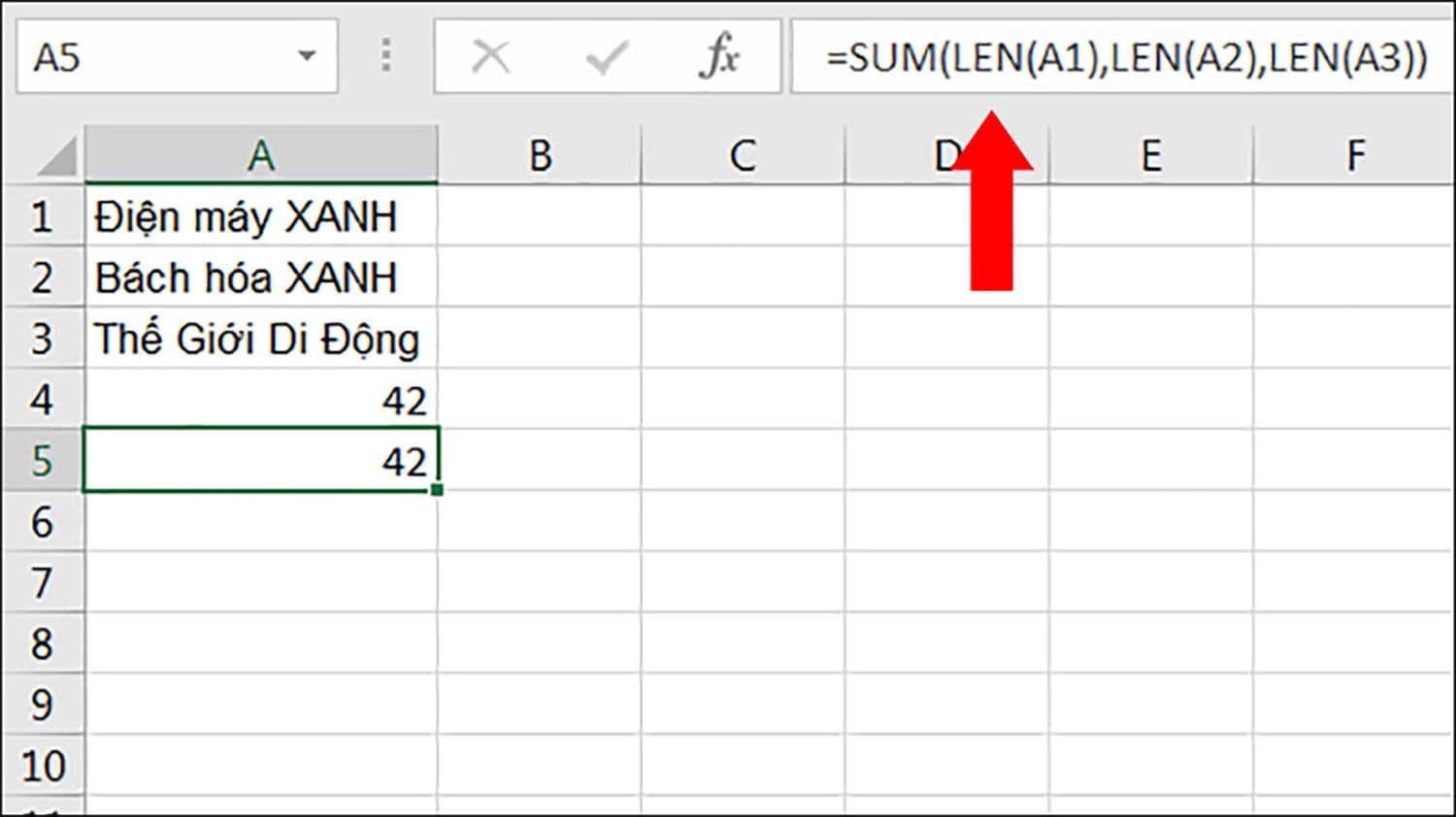
Task: Select empty cell C10
Action: click(x=743, y=766)
